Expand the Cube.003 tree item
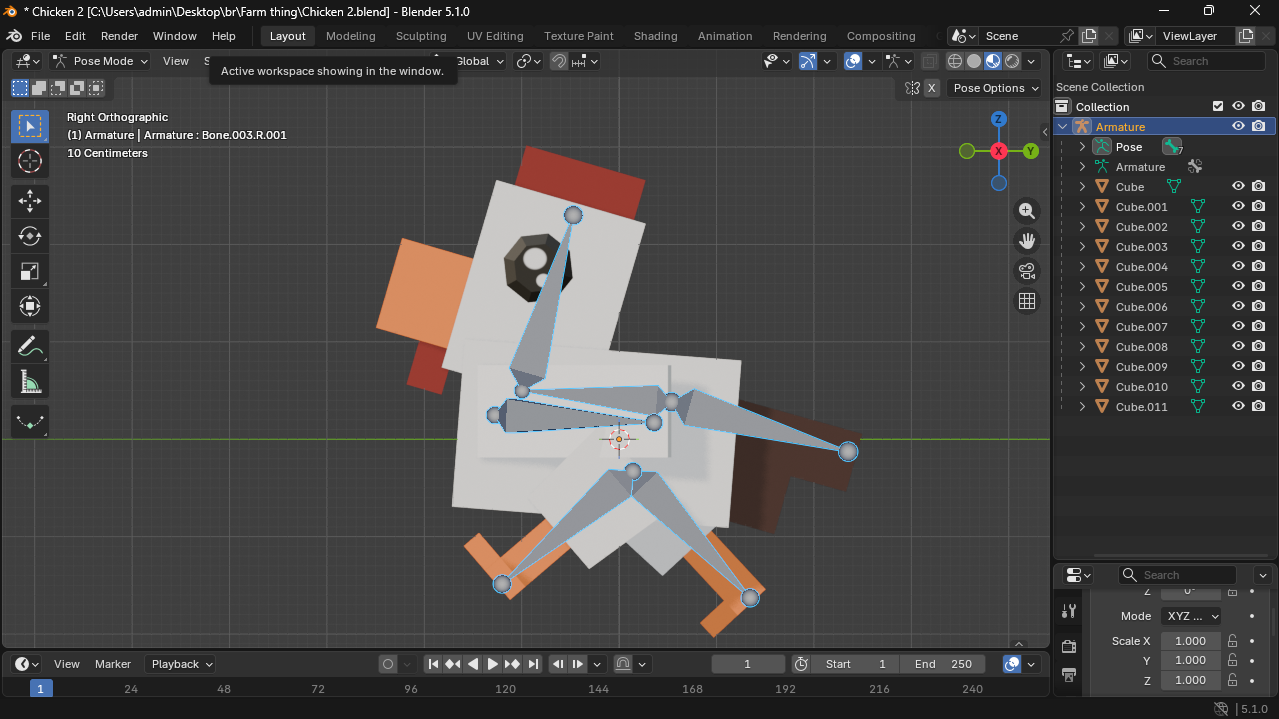 pyautogui.click(x=1082, y=247)
